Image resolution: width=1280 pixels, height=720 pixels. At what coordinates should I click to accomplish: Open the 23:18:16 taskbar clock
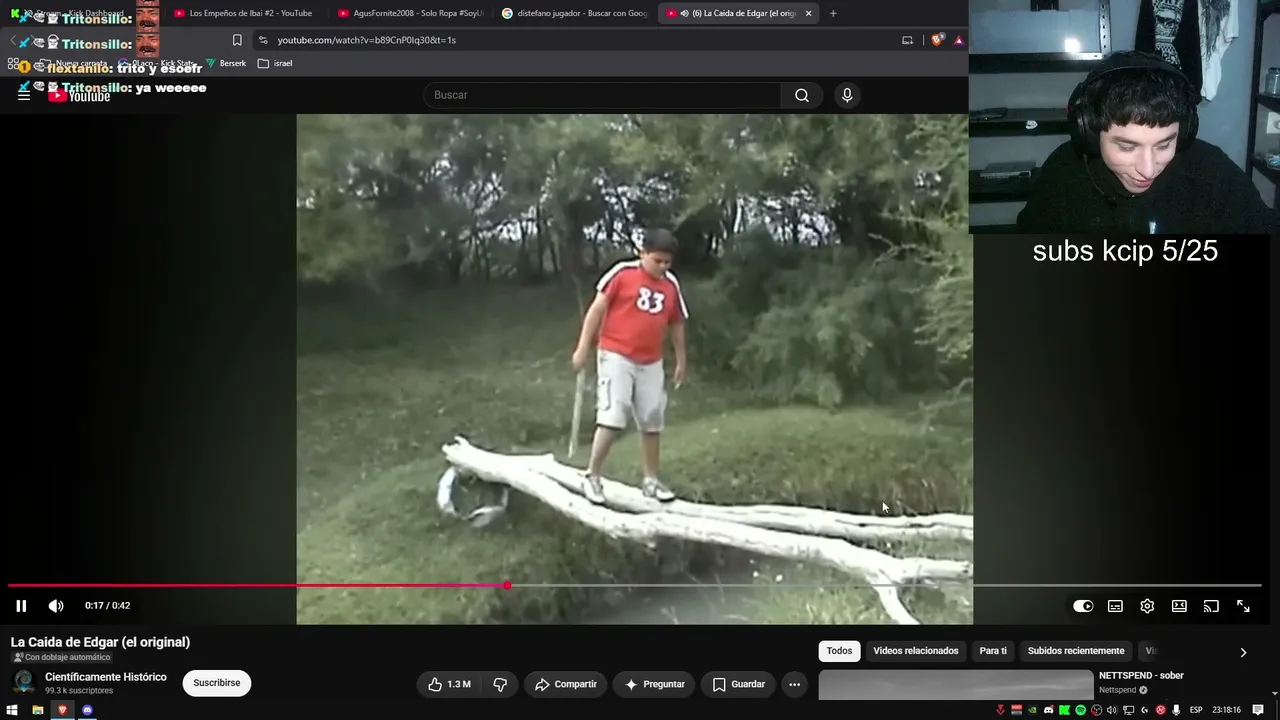click(x=1227, y=710)
